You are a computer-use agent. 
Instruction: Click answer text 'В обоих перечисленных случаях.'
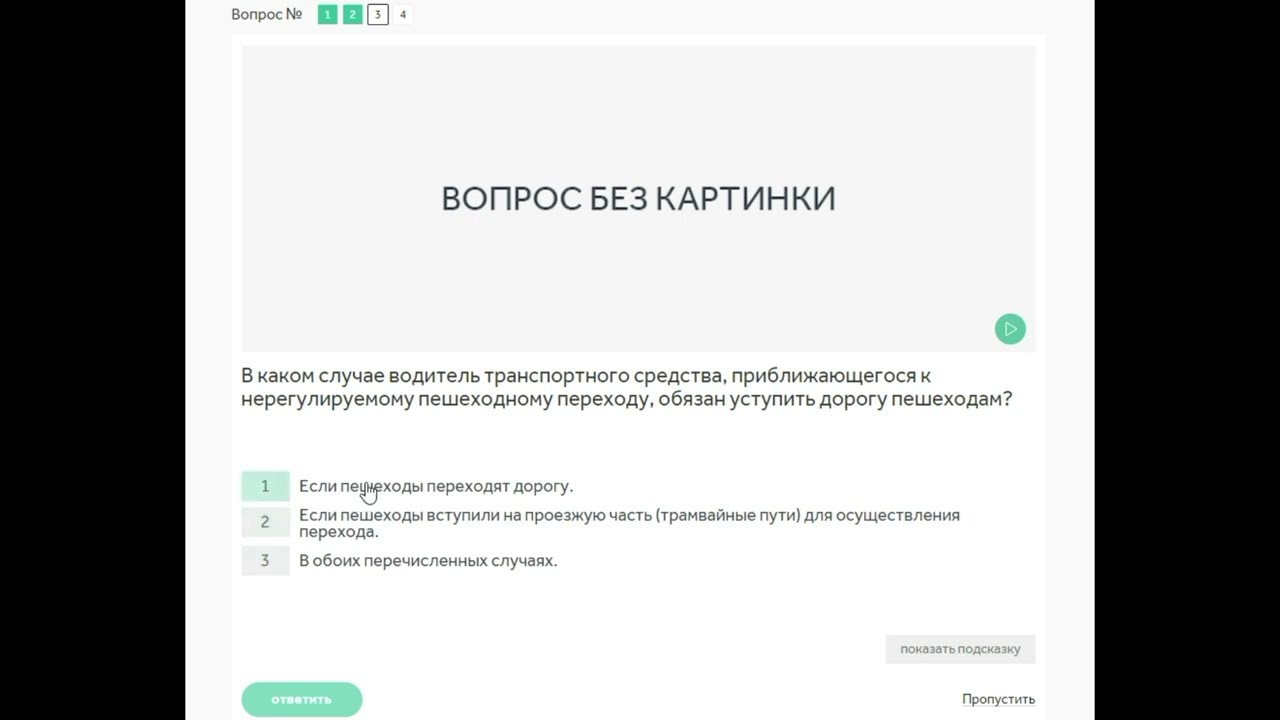pos(428,561)
